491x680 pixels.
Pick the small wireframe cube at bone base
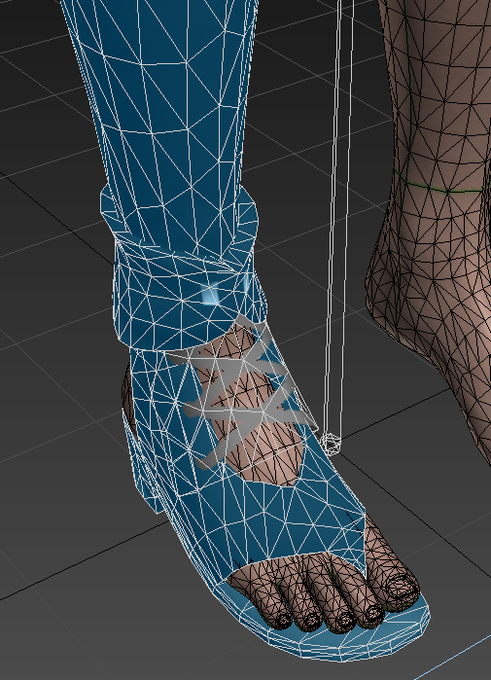click(331, 444)
